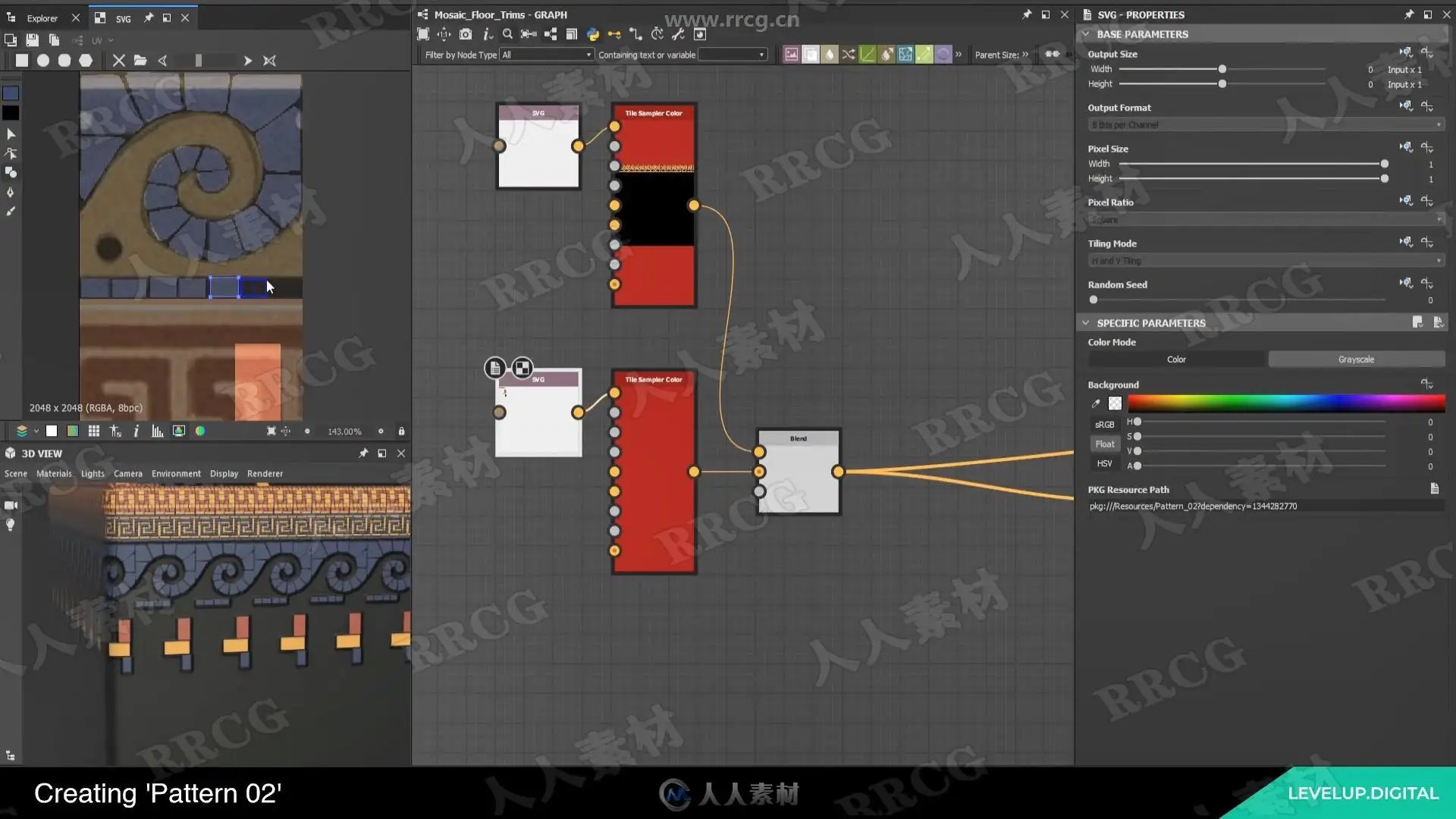Choose the ellipse shape in SVG toolbar
This screenshot has height=819, width=1456.
[x=43, y=61]
